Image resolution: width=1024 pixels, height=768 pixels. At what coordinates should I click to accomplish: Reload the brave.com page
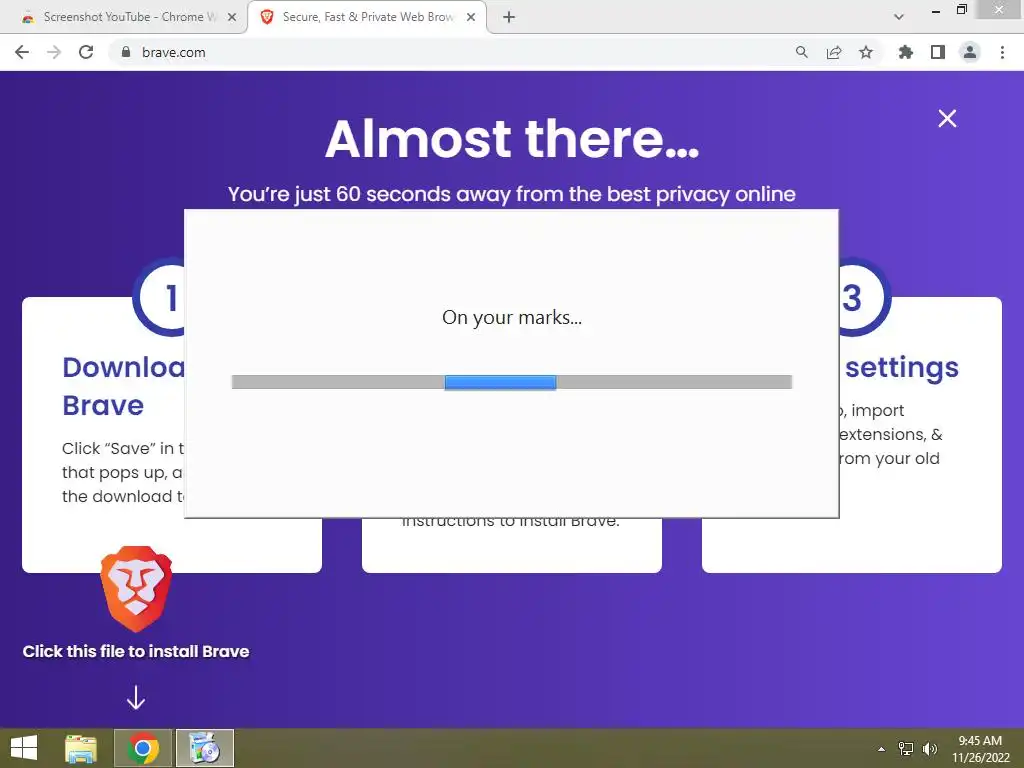(86, 52)
